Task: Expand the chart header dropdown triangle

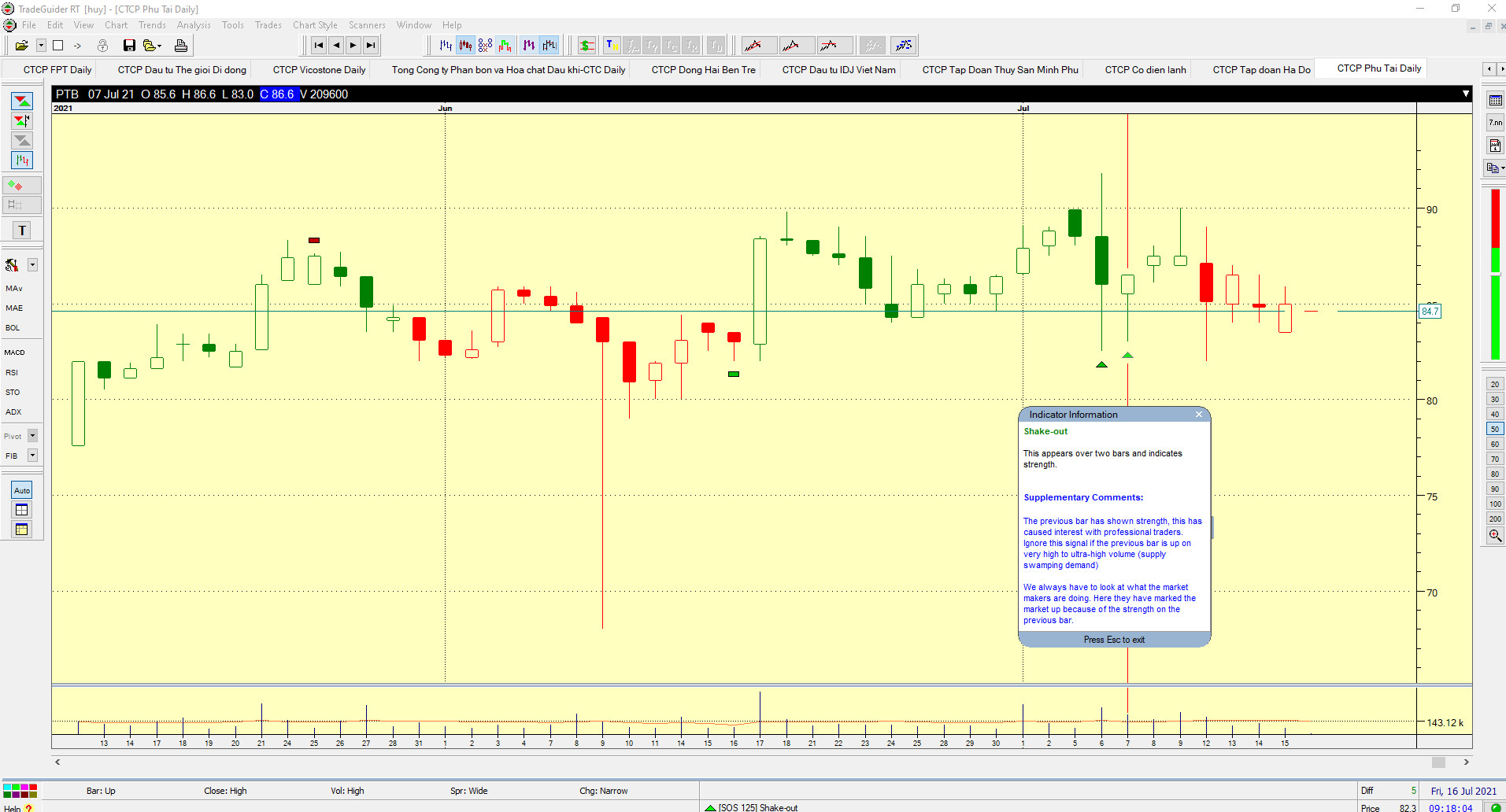Action: tap(1465, 94)
